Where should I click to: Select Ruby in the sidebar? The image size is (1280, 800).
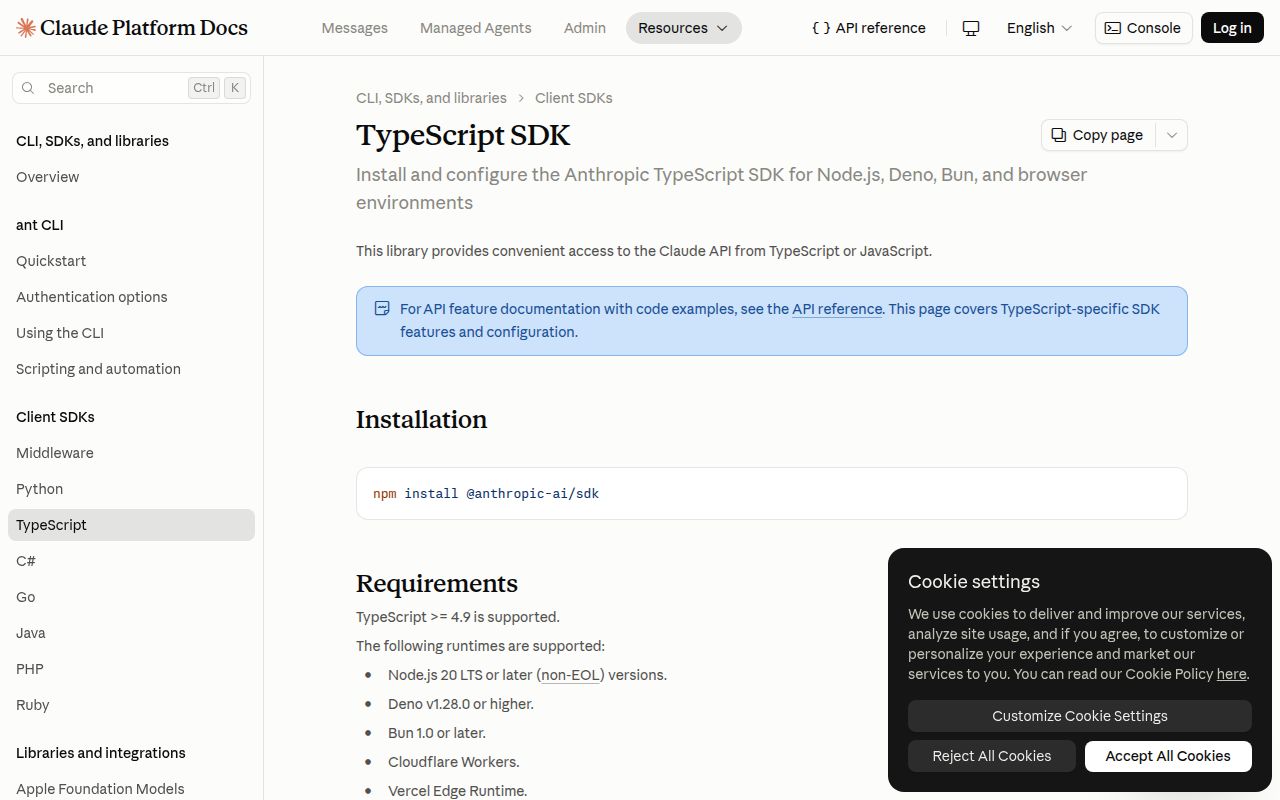(x=131, y=705)
